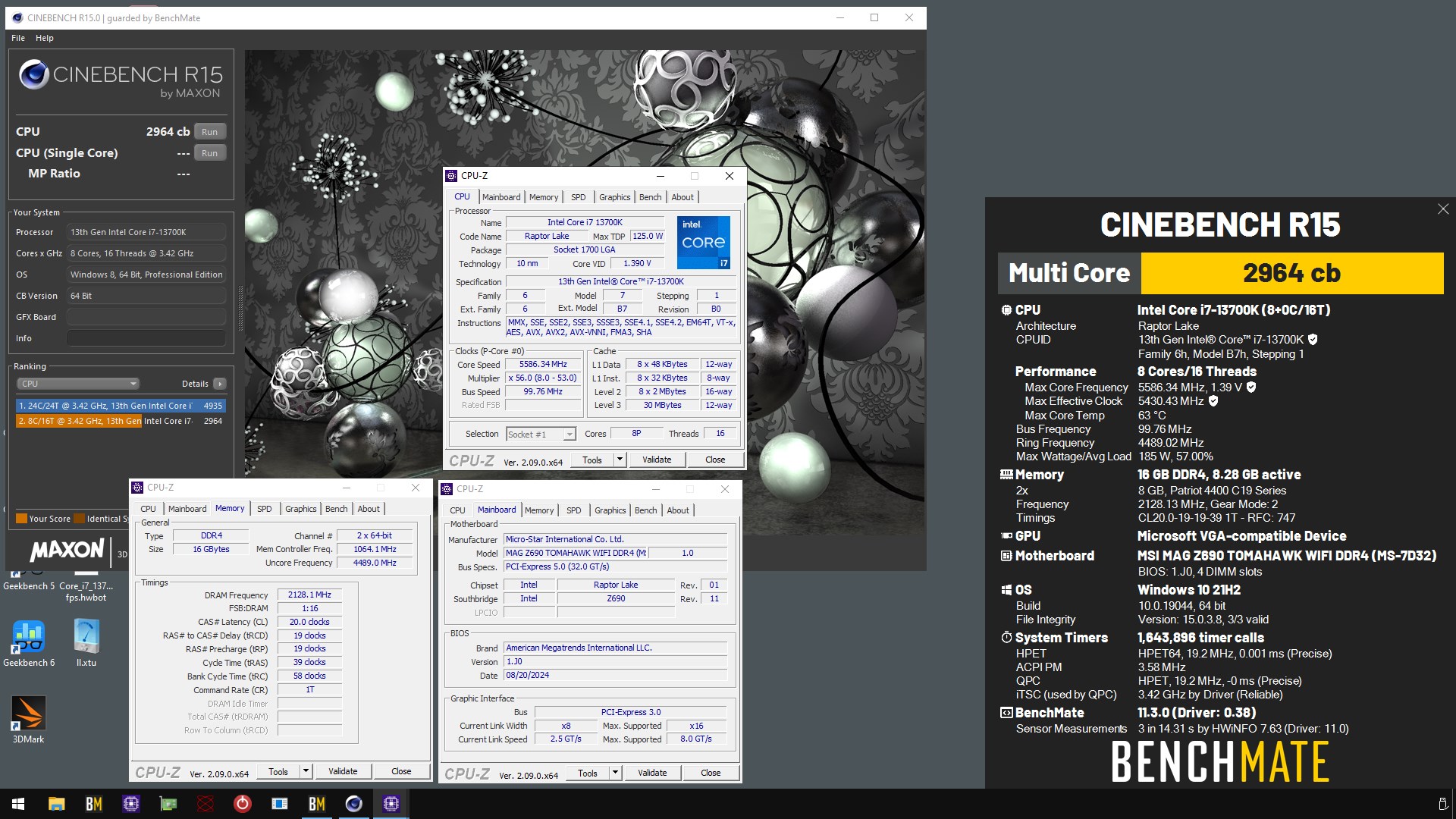Image resolution: width=1456 pixels, height=819 pixels.
Task: Switch to SPD tab in CPU-Z Memory window
Action: [264, 509]
